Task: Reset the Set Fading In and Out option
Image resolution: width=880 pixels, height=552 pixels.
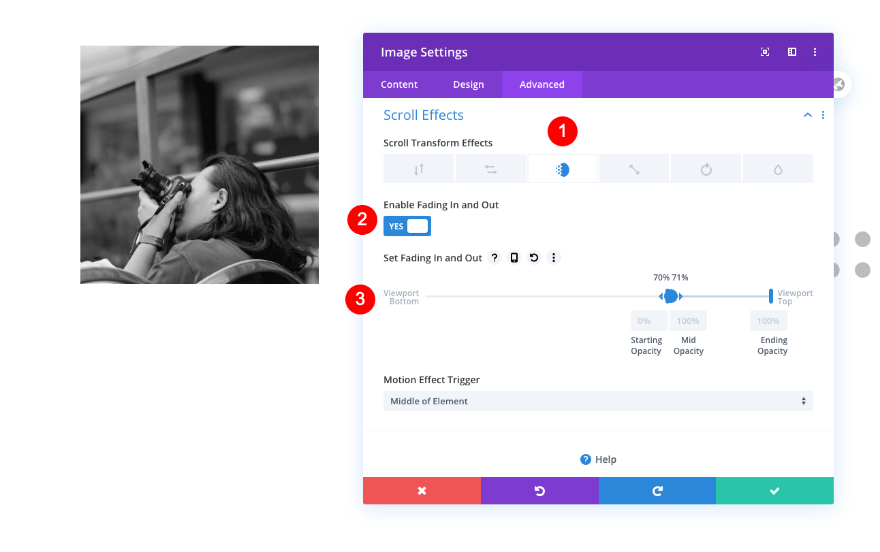Action: [x=534, y=257]
